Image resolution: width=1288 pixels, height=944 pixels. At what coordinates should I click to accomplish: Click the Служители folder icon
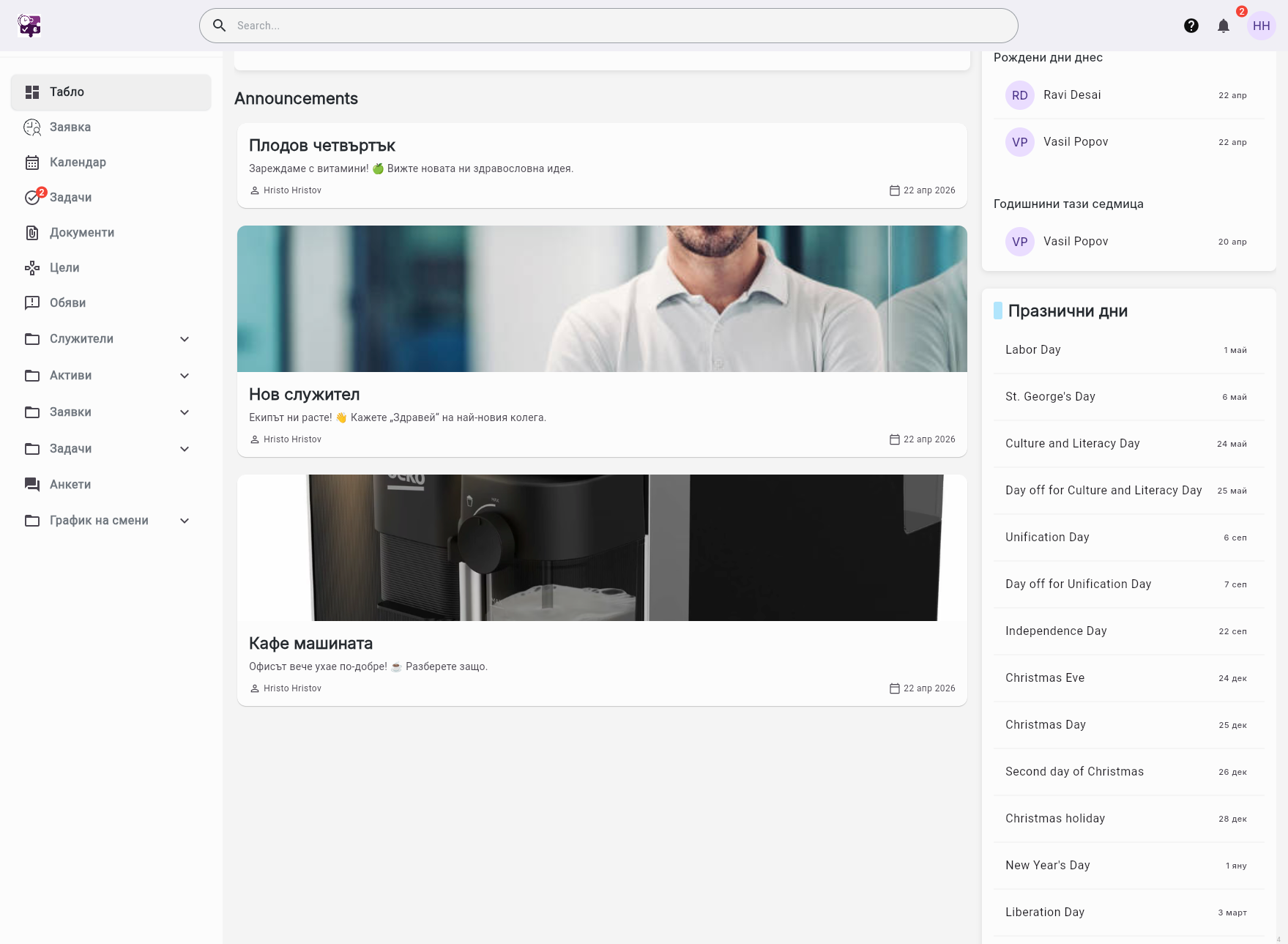pos(32,338)
